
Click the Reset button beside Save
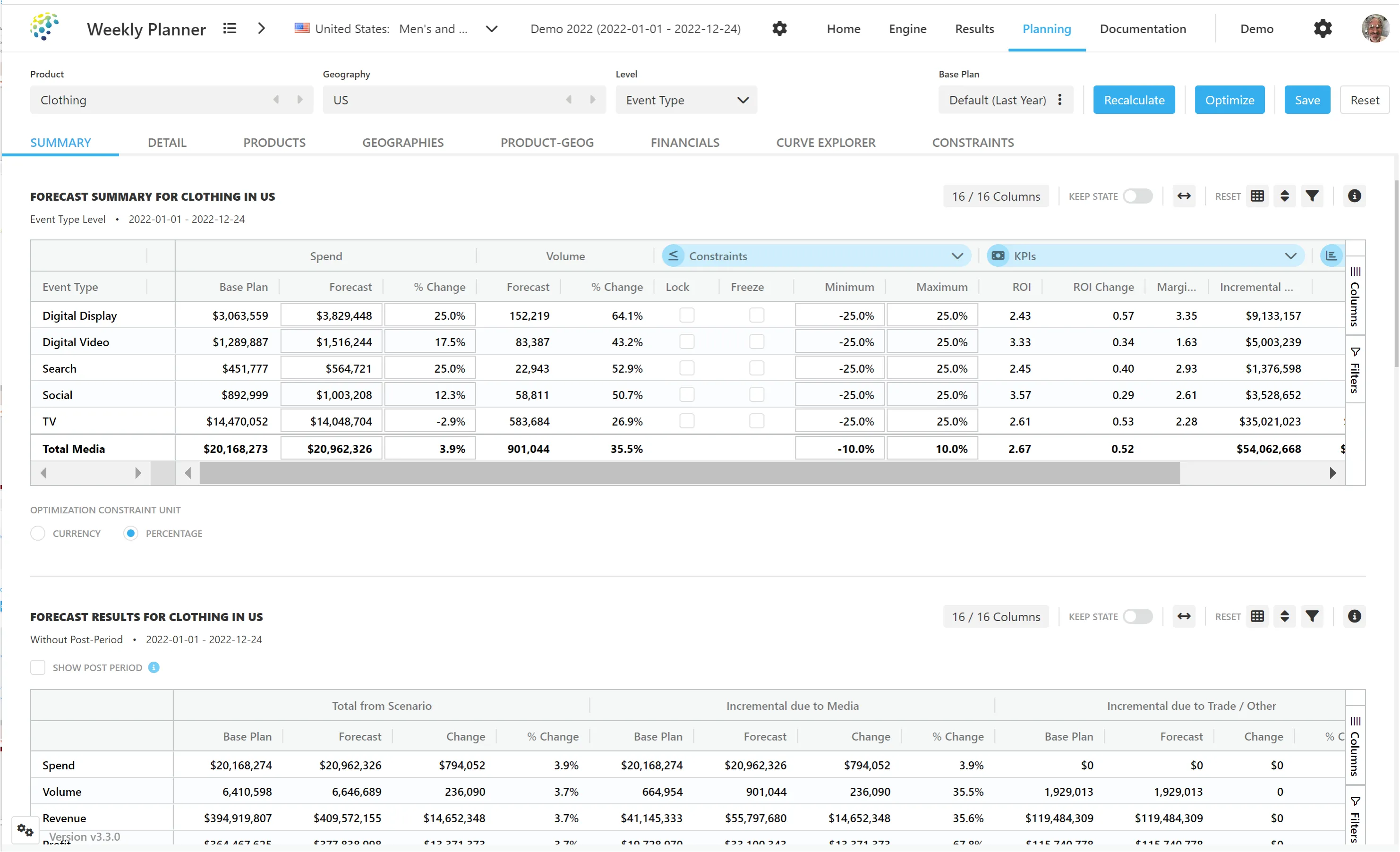click(x=1364, y=100)
